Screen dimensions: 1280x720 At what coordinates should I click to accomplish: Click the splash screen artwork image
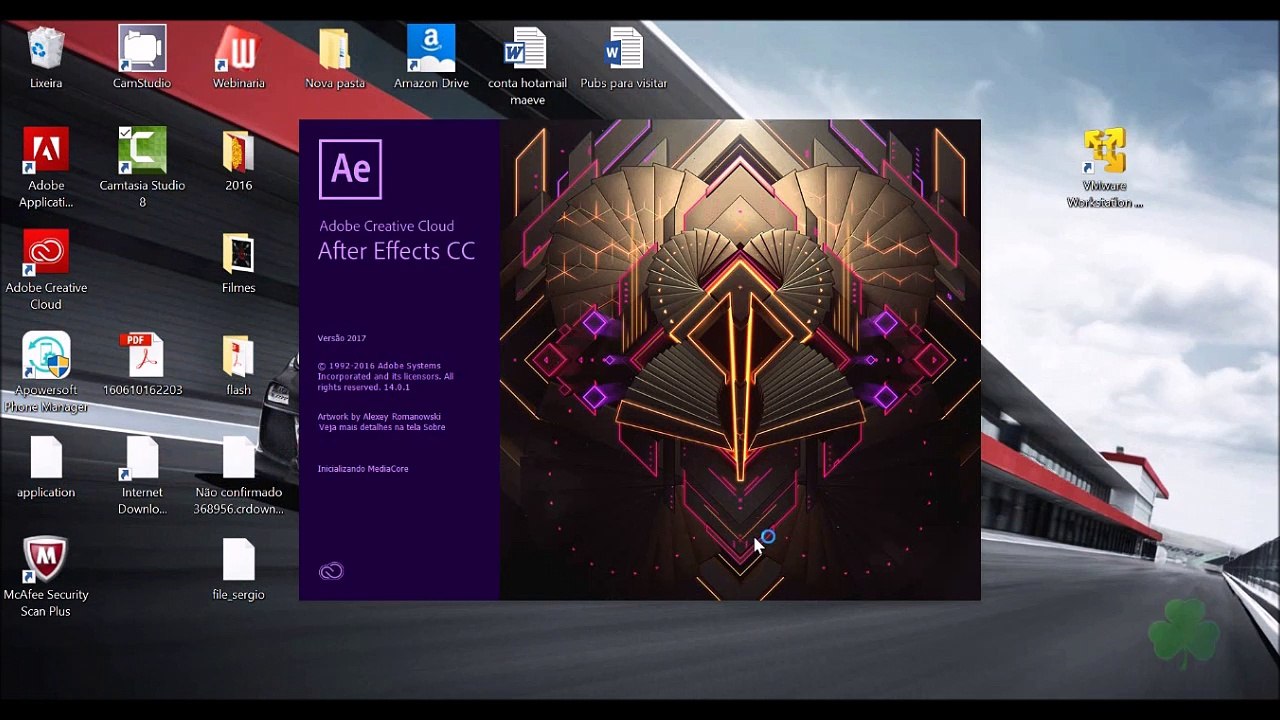tap(740, 360)
